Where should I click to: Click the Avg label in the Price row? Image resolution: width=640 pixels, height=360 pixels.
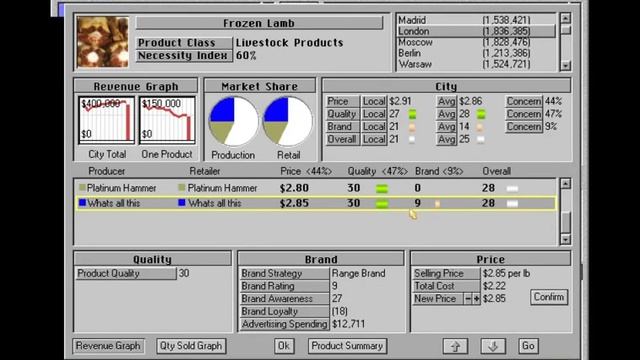coord(447,101)
